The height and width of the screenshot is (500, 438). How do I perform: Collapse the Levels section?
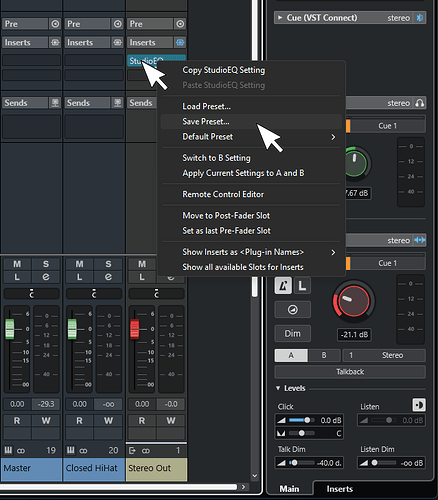pyautogui.click(x=278, y=388)
